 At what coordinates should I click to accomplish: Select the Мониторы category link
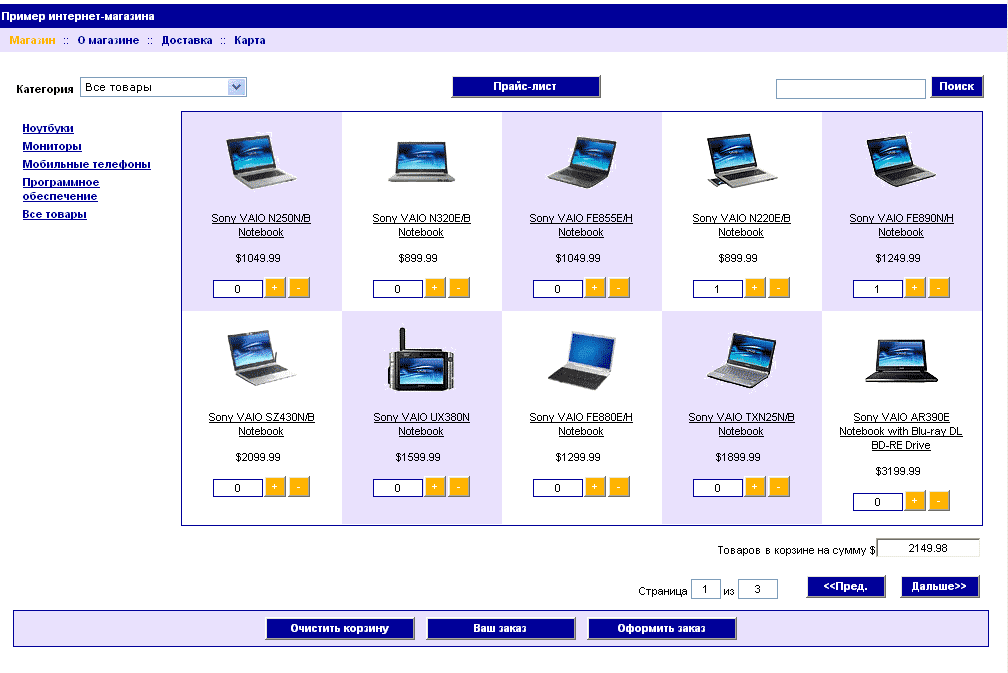click(52, 146)
